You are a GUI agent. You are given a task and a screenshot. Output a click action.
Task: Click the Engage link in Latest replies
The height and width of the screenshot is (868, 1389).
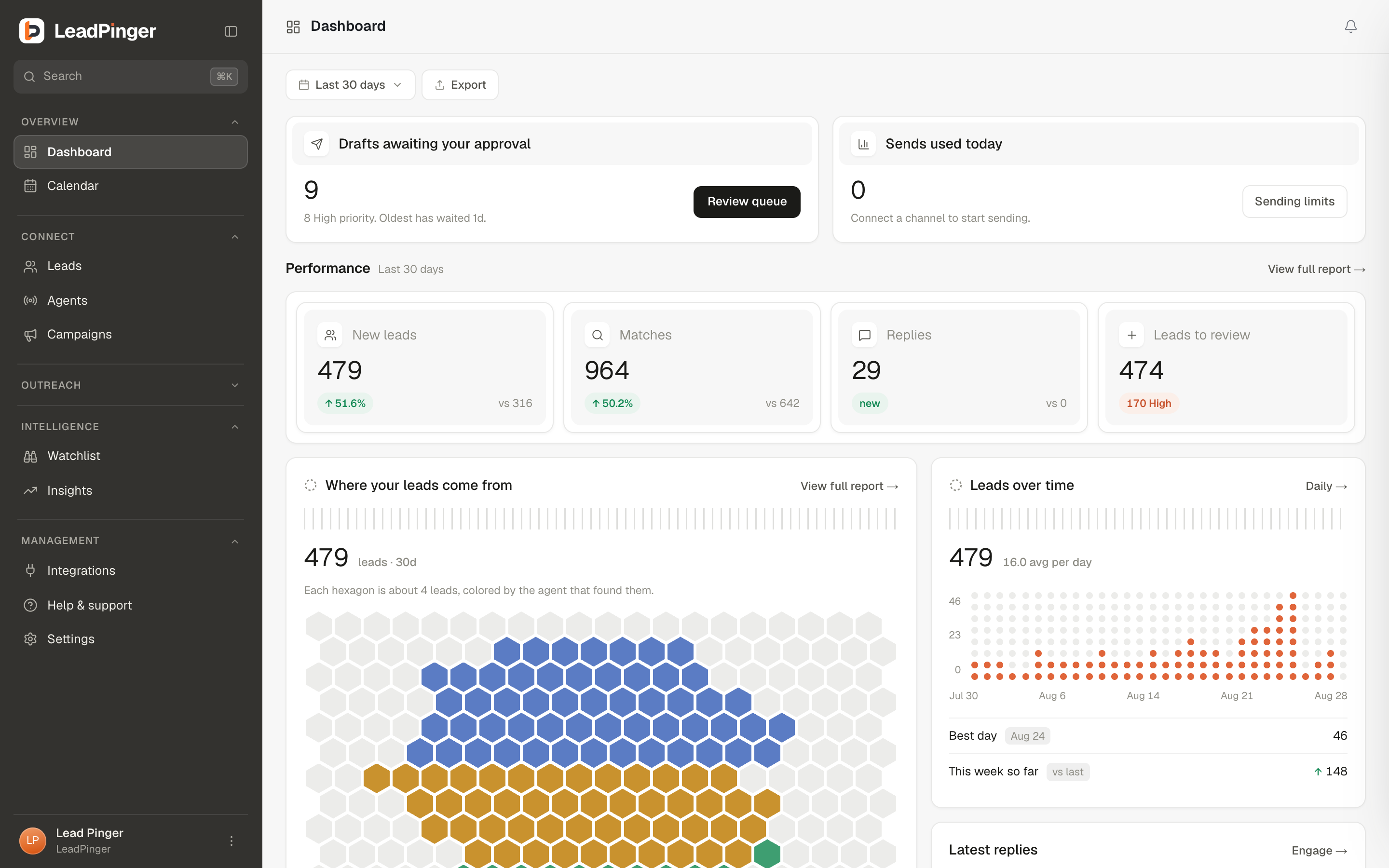(x=1319, y=851)
